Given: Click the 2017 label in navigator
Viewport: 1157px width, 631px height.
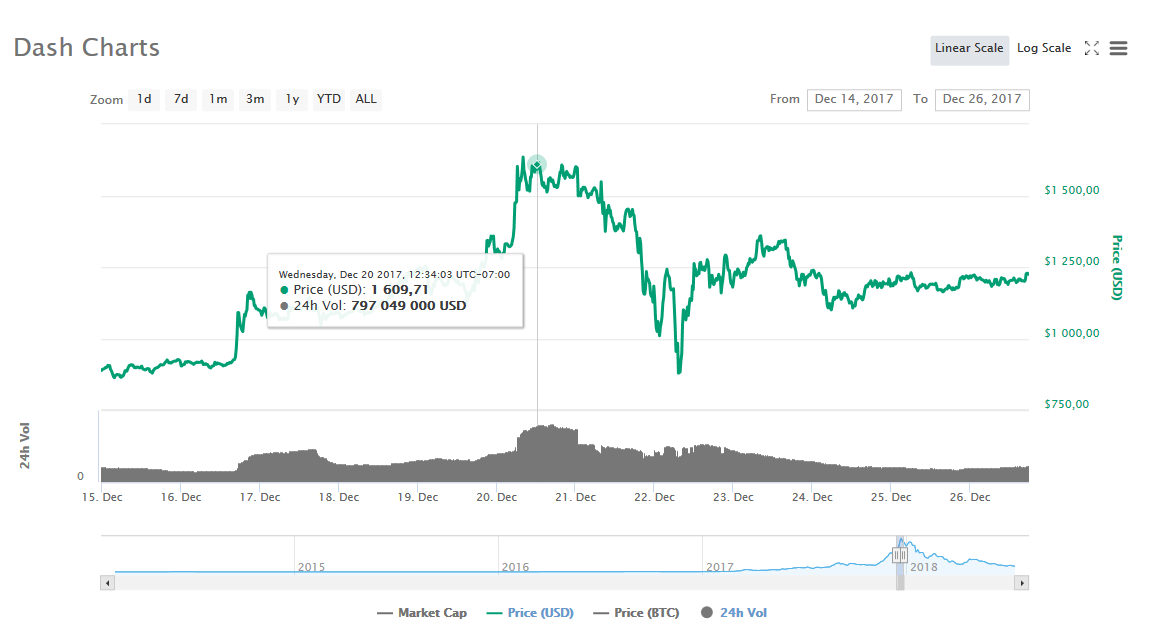Looking at the screenshot, I should (719, 567).
